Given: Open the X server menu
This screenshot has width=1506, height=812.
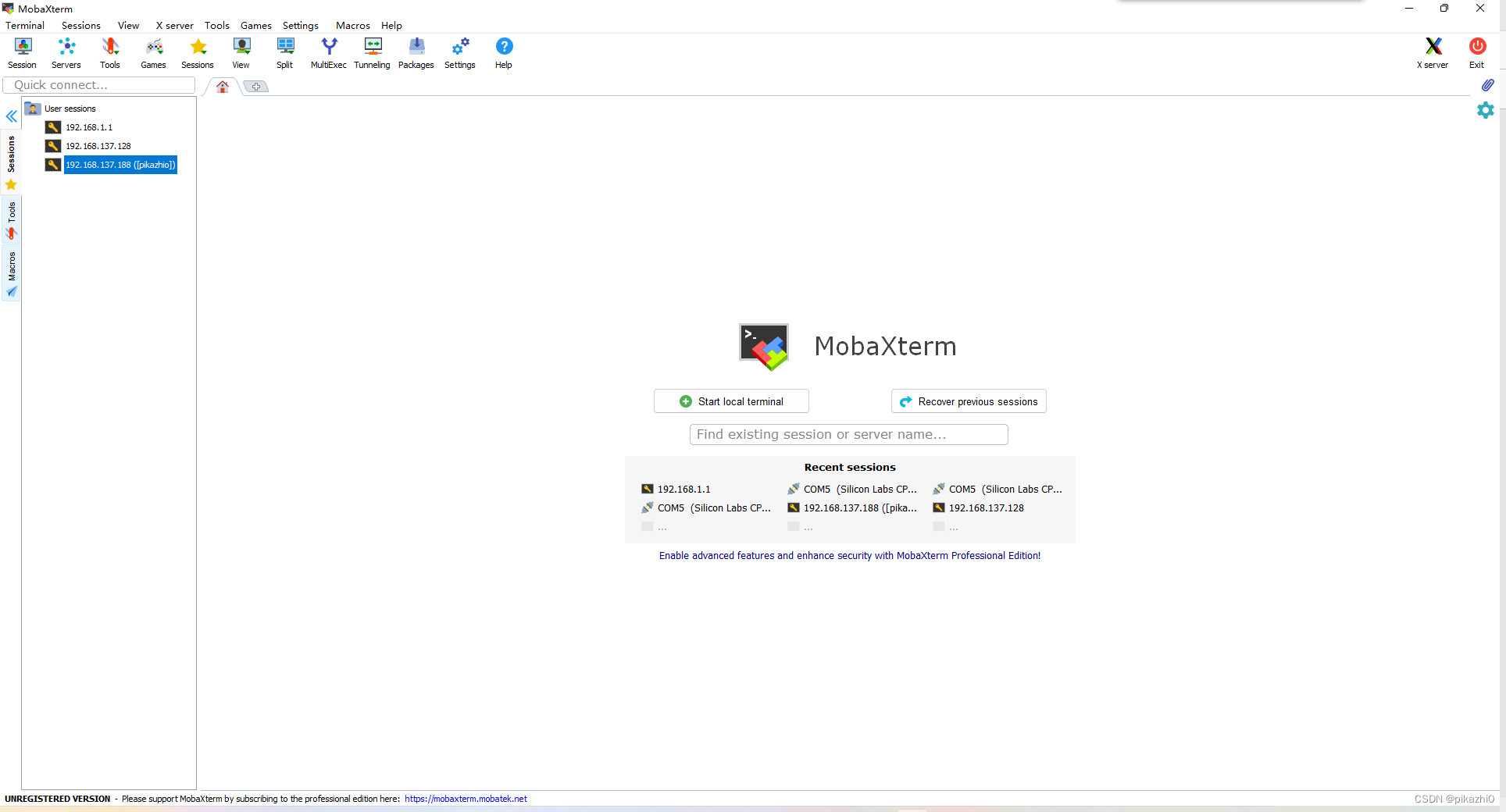Looking at the screenshot, I should click(x=174, y=26).
